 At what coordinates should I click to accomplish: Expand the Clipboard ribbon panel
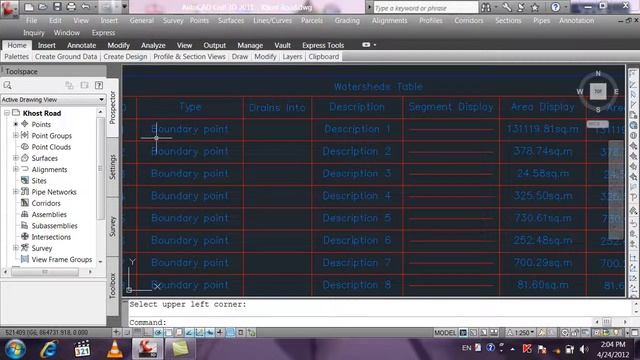click(324, 57)
